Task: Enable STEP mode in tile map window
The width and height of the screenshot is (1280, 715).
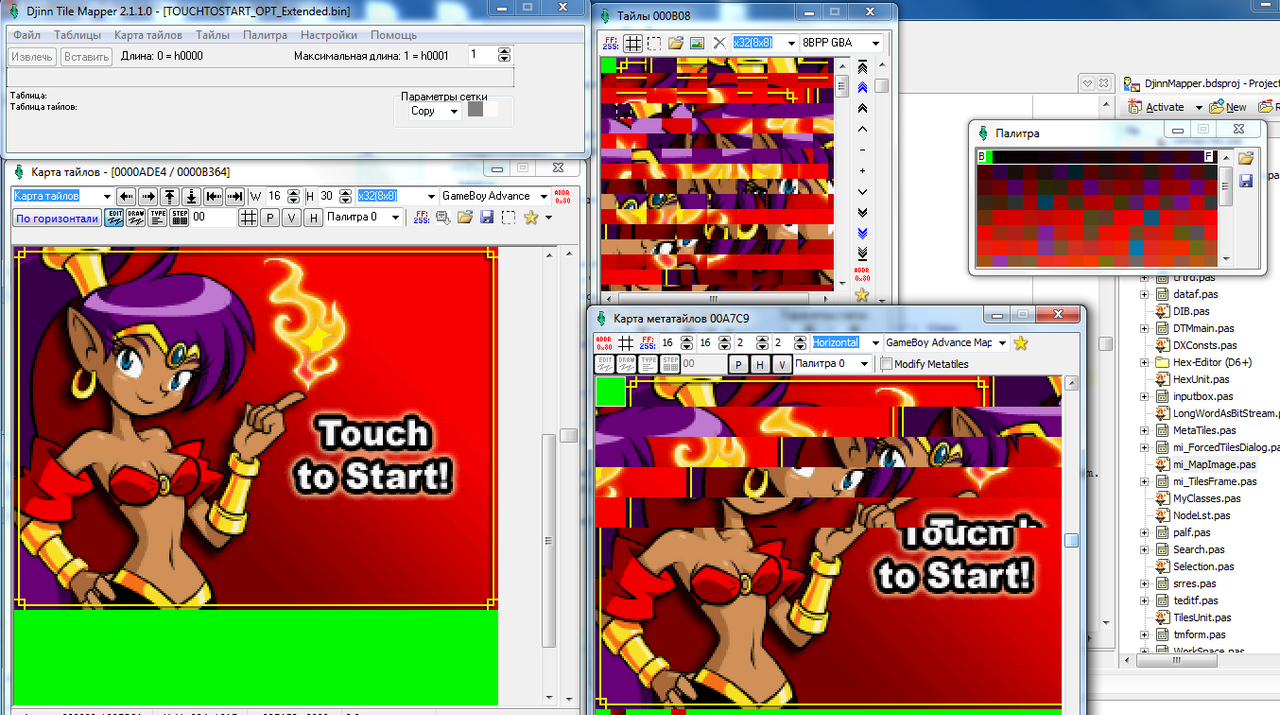Action: pyautogui.click(x=179, y=217)
